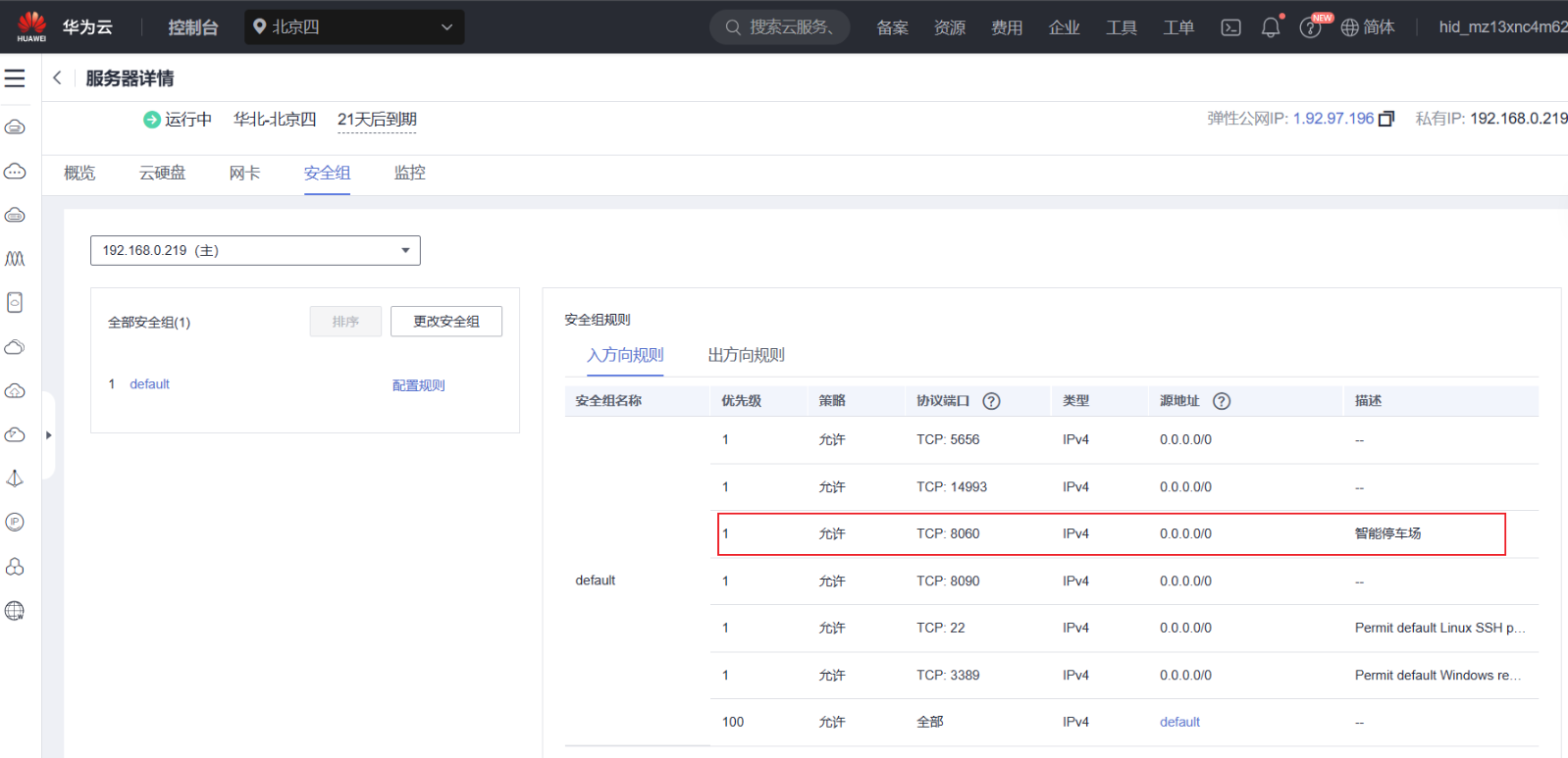This screenshot has height=758, width=1568.
Task: Open the 工具 menu
Action: 1122,27
